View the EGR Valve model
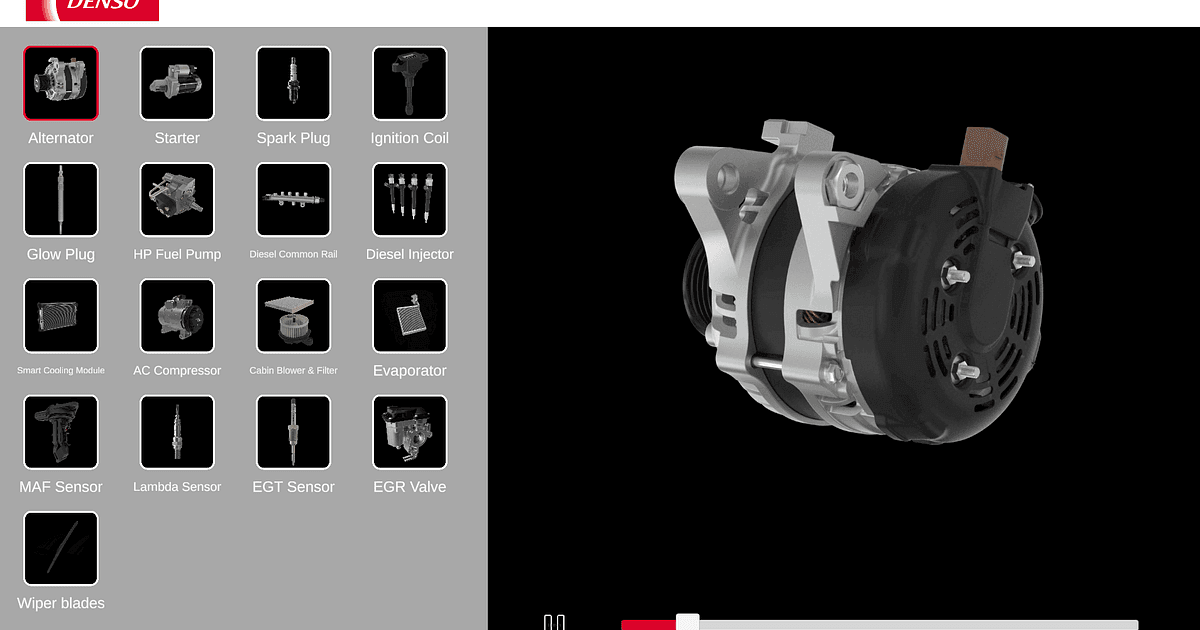Image resolution: width=1200 pixels, height=630 pixels. coord(409,432)
